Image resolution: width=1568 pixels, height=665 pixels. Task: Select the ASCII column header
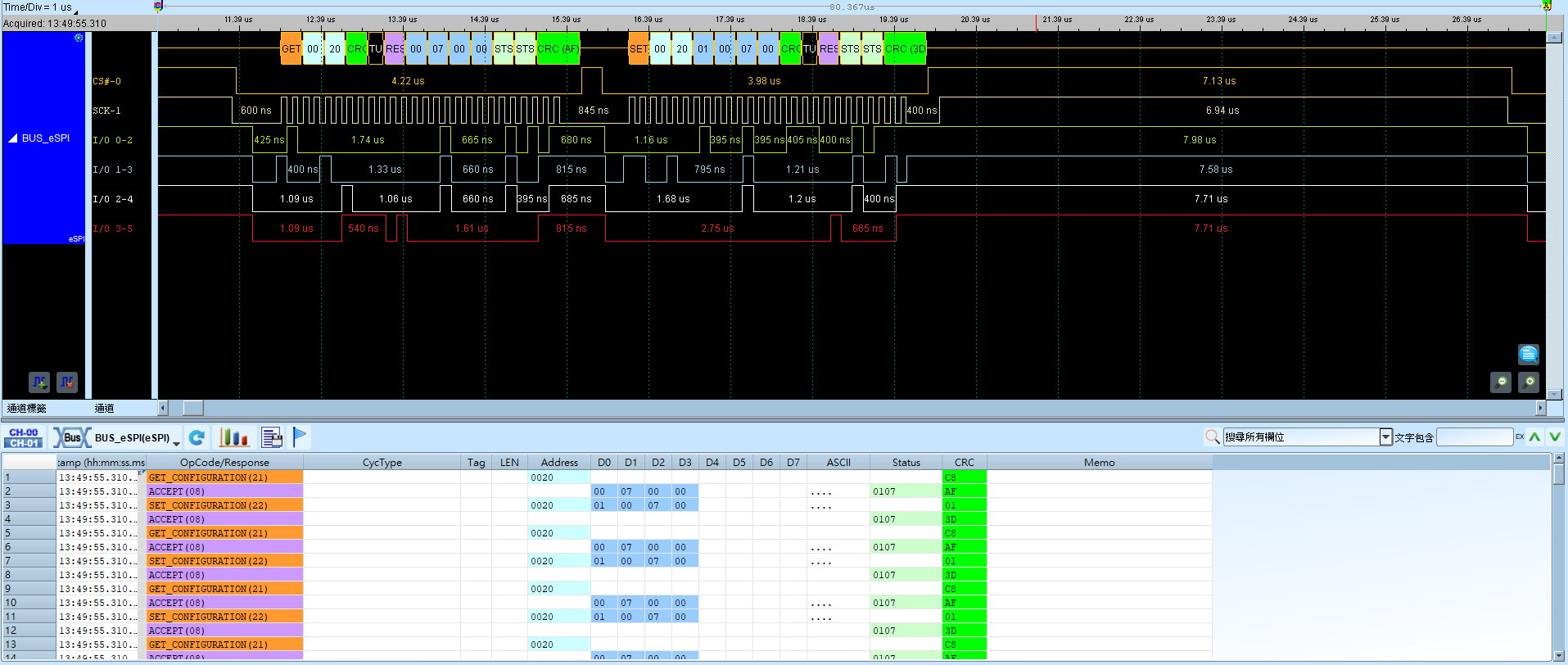[x=838, y=463]
